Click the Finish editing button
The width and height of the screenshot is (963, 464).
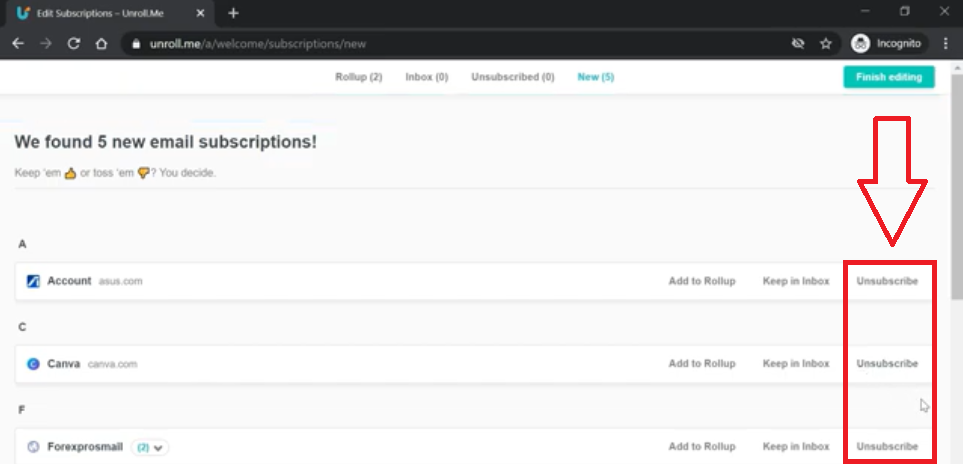(x=889, y=77)
